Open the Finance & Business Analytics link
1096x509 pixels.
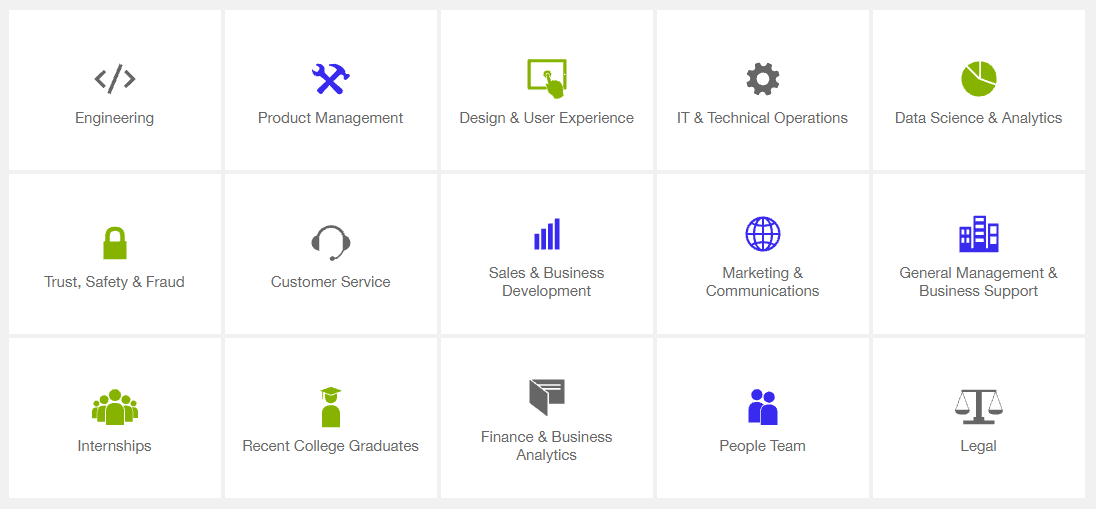pos(547,445)
